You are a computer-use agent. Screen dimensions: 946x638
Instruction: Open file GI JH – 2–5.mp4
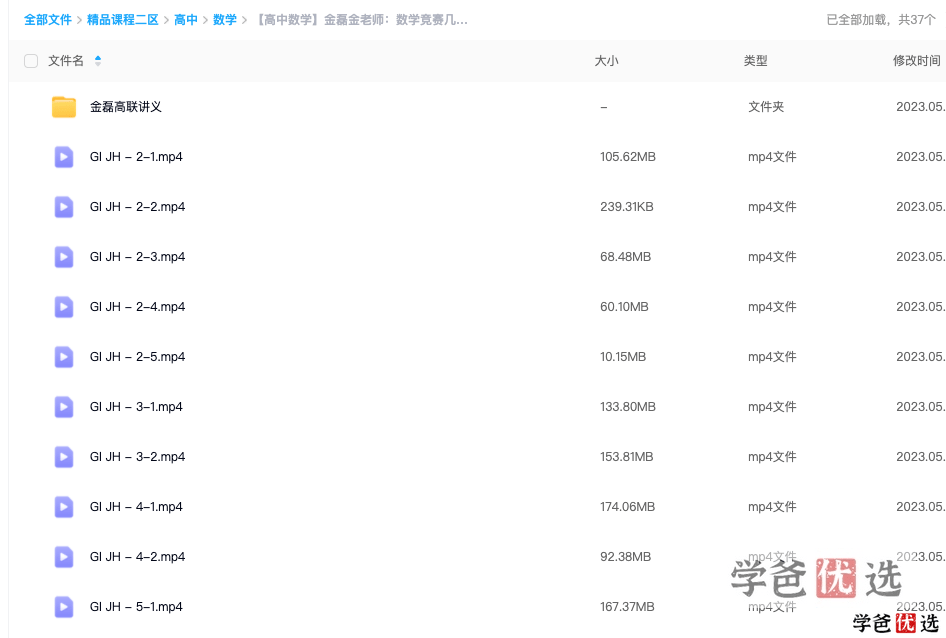[138, 357]
